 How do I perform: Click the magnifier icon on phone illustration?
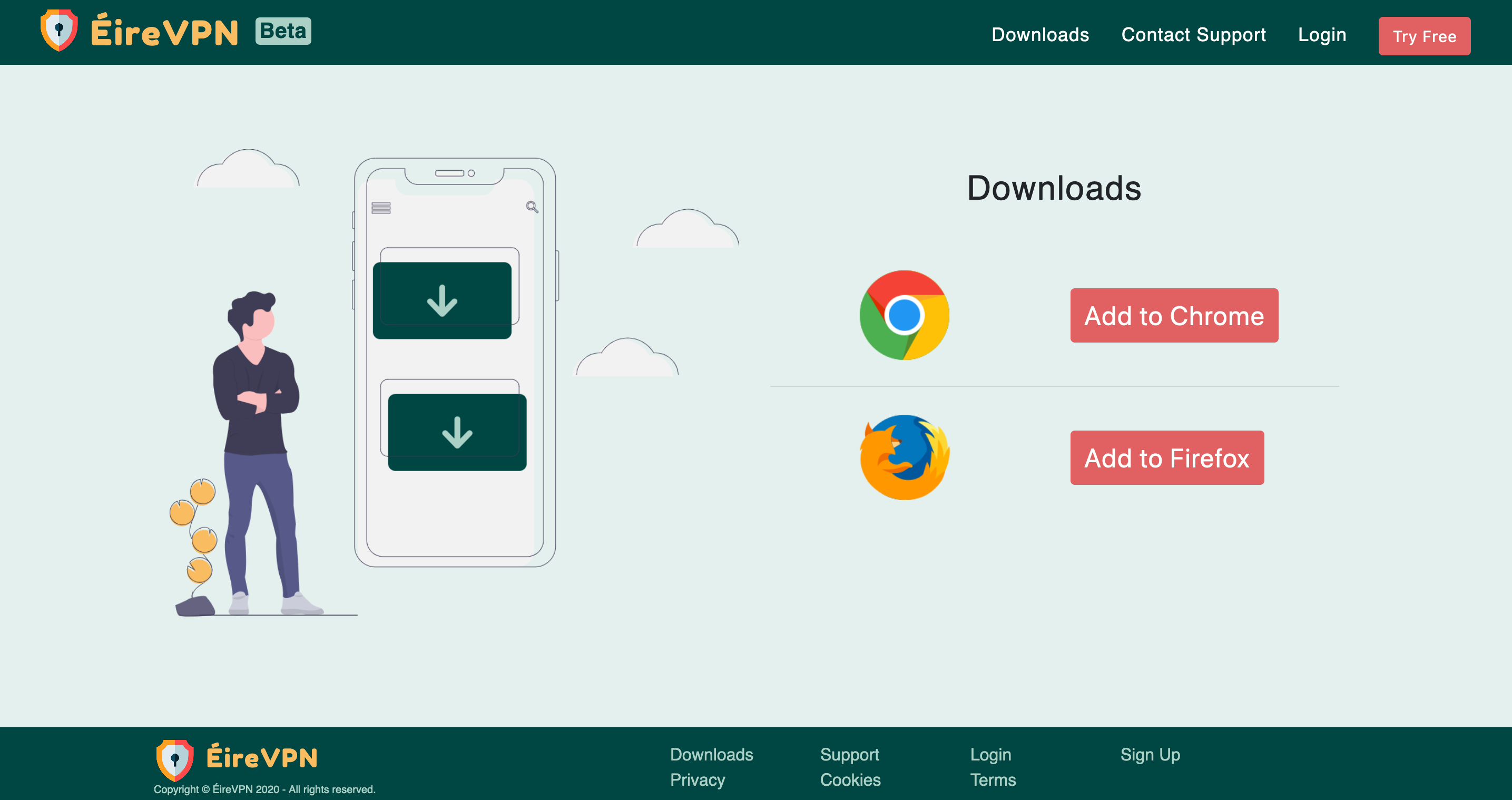click(532, 207)
